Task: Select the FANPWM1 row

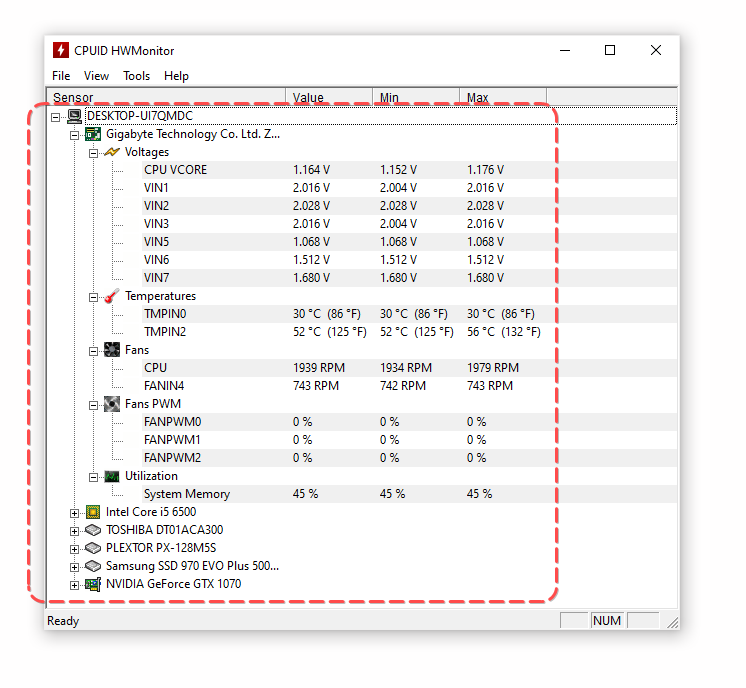Action: click(409, 440)
